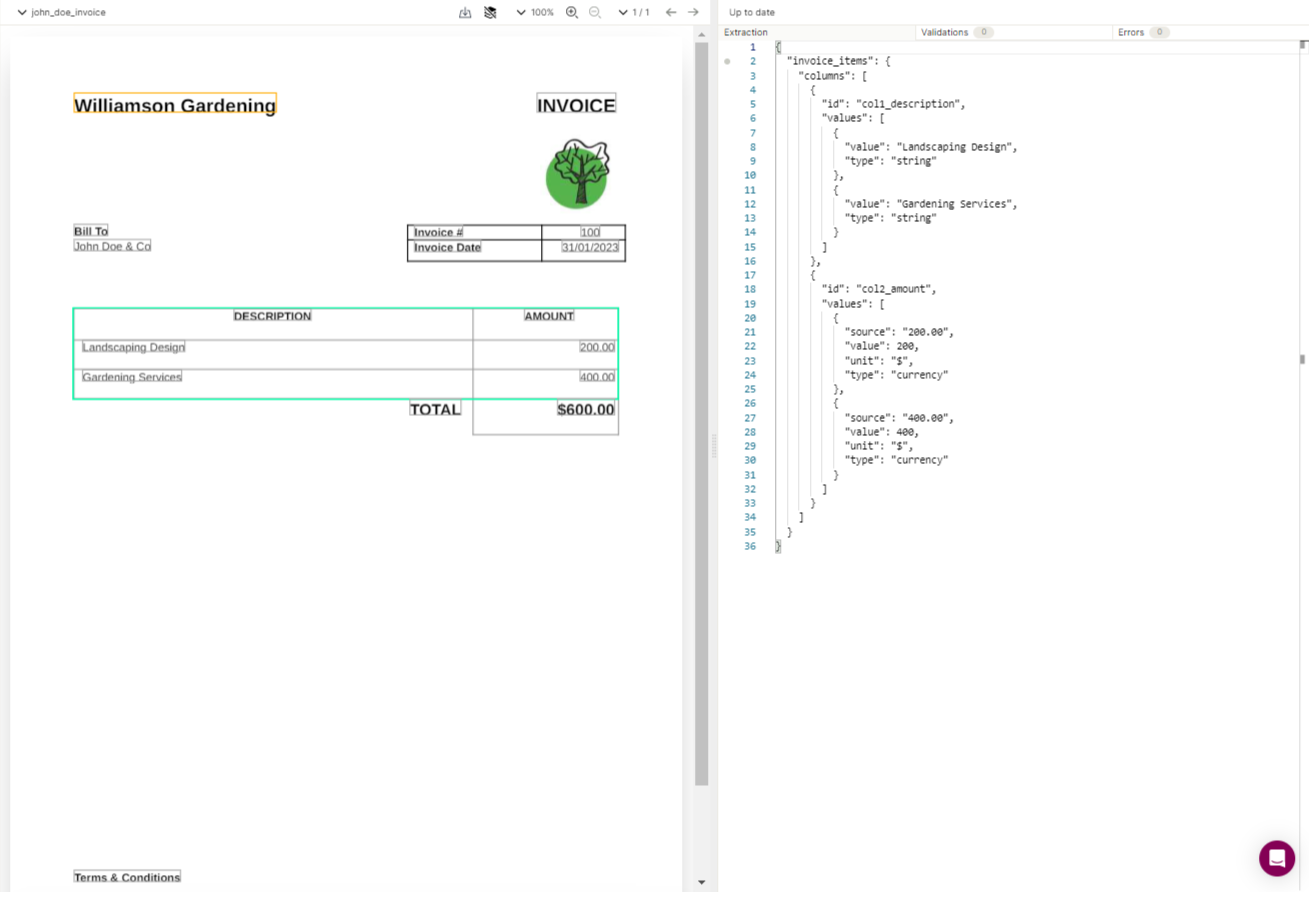Click the green tree logo image
The width and height of the screenshot is (1309, 911).
click(x=577, y=174)
